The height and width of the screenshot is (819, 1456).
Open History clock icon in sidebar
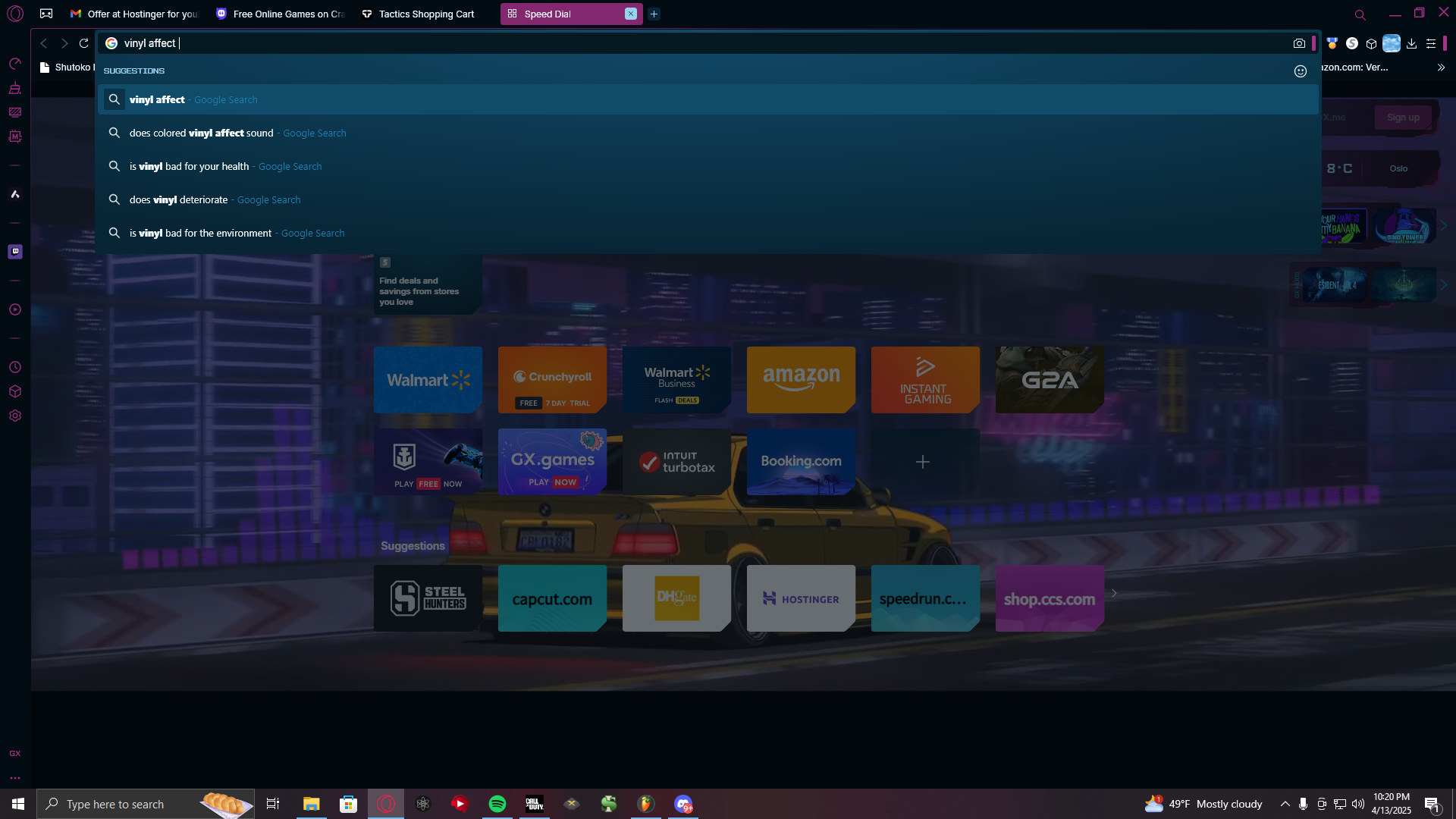[x=15, y=368]
